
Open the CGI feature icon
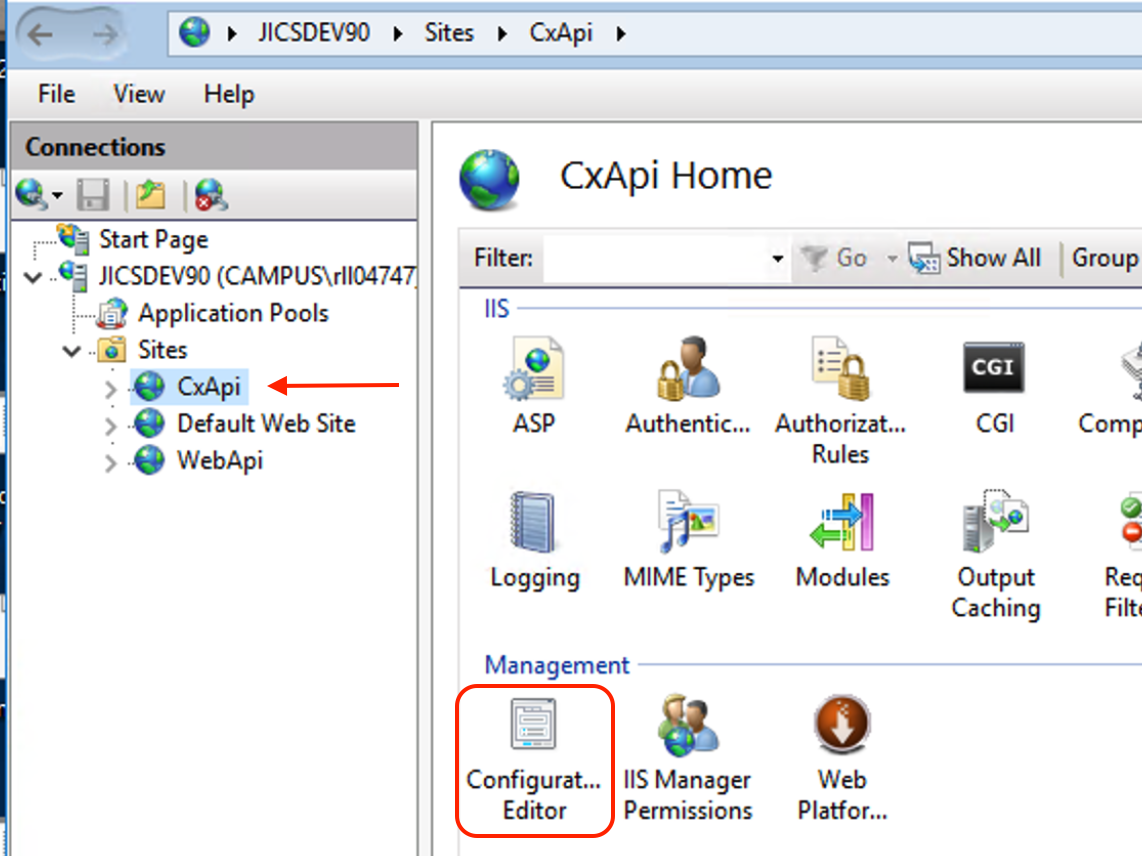(994, 386)
